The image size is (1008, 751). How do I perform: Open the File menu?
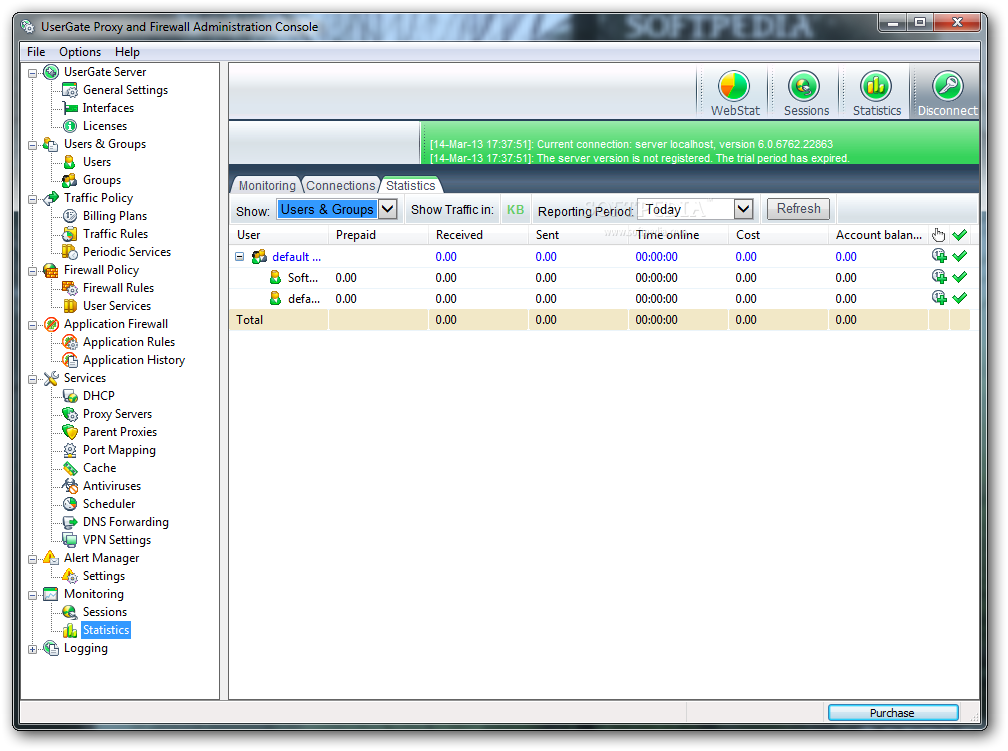coord(36,51)
